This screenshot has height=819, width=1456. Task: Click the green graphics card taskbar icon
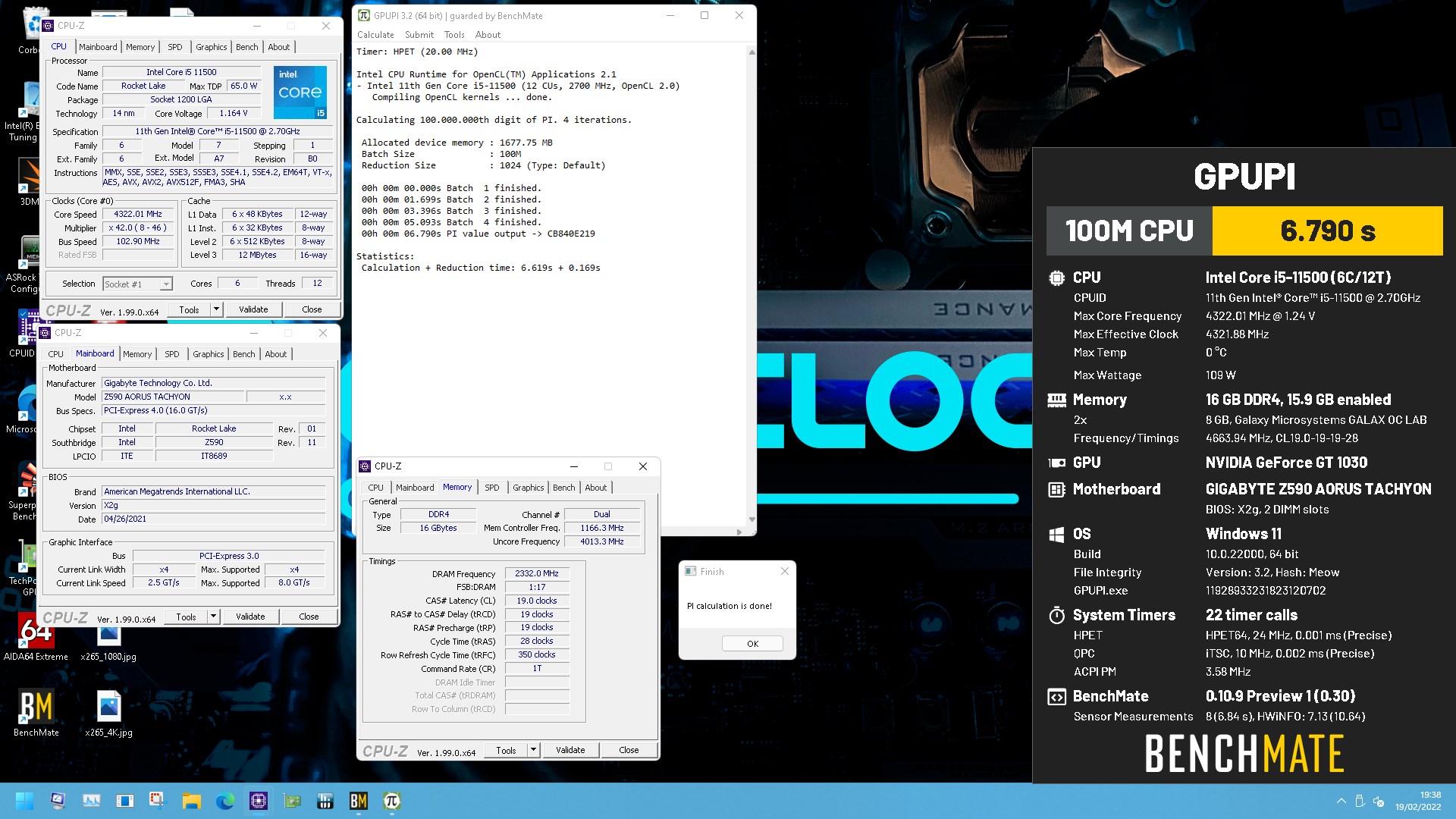[x=292, y=801]
